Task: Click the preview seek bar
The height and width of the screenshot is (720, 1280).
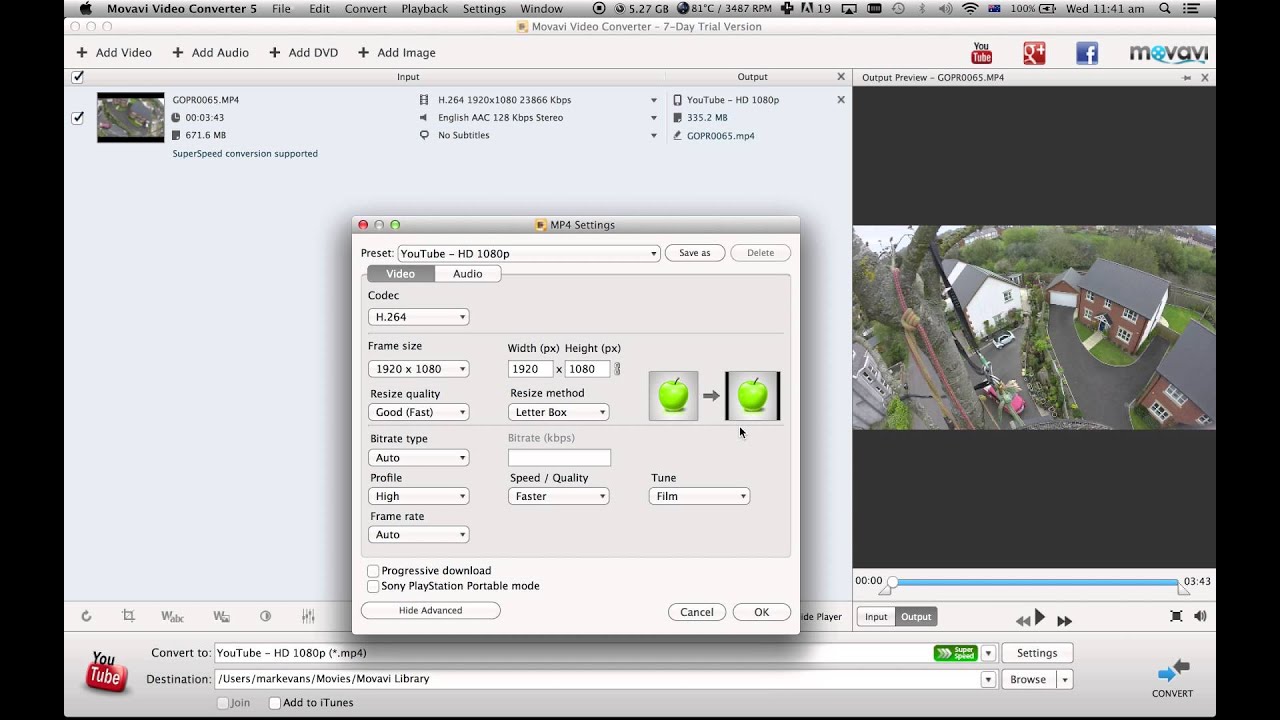Action: [1034, 582]
